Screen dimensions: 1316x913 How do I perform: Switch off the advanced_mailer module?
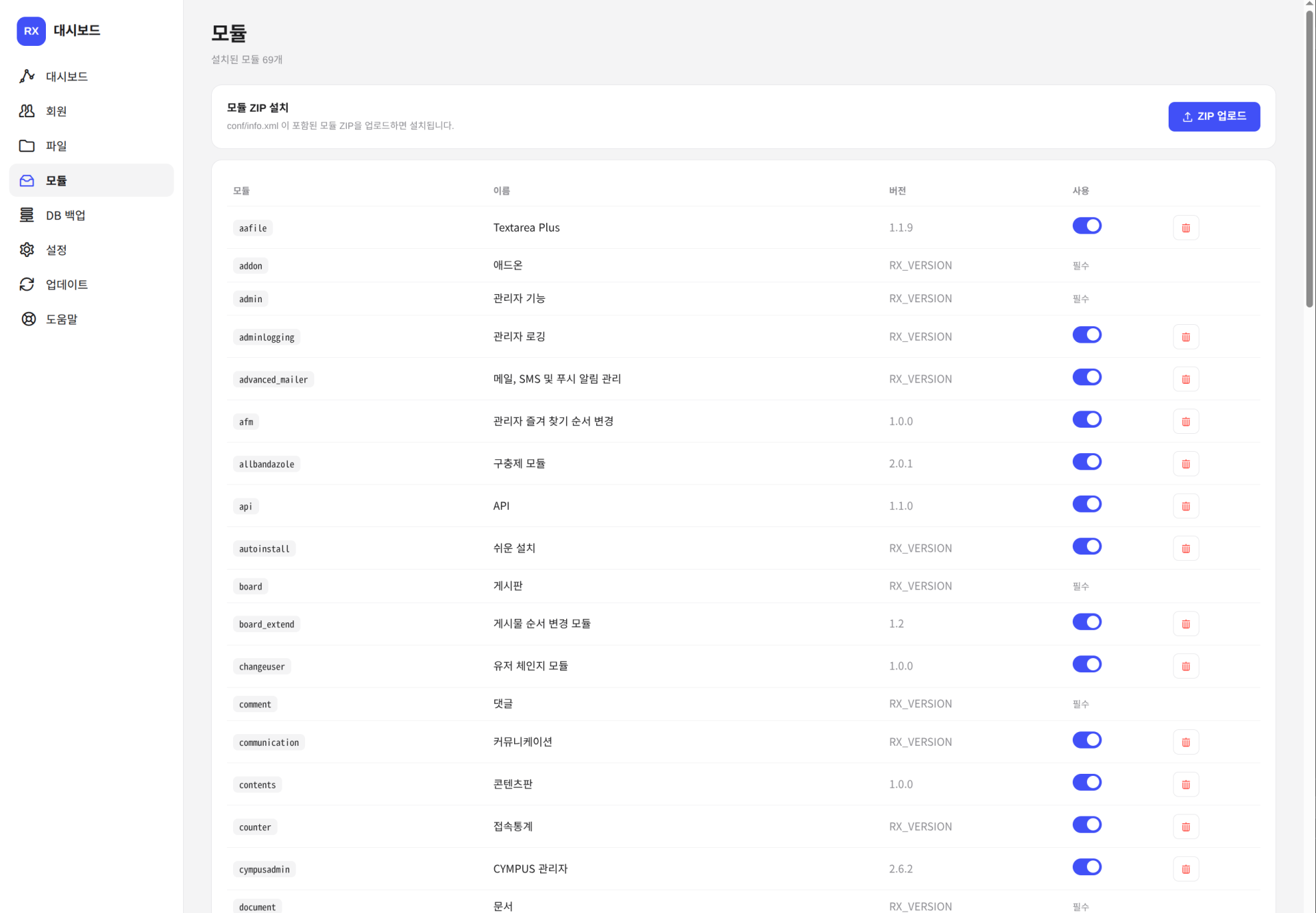tap(1087, 377)
